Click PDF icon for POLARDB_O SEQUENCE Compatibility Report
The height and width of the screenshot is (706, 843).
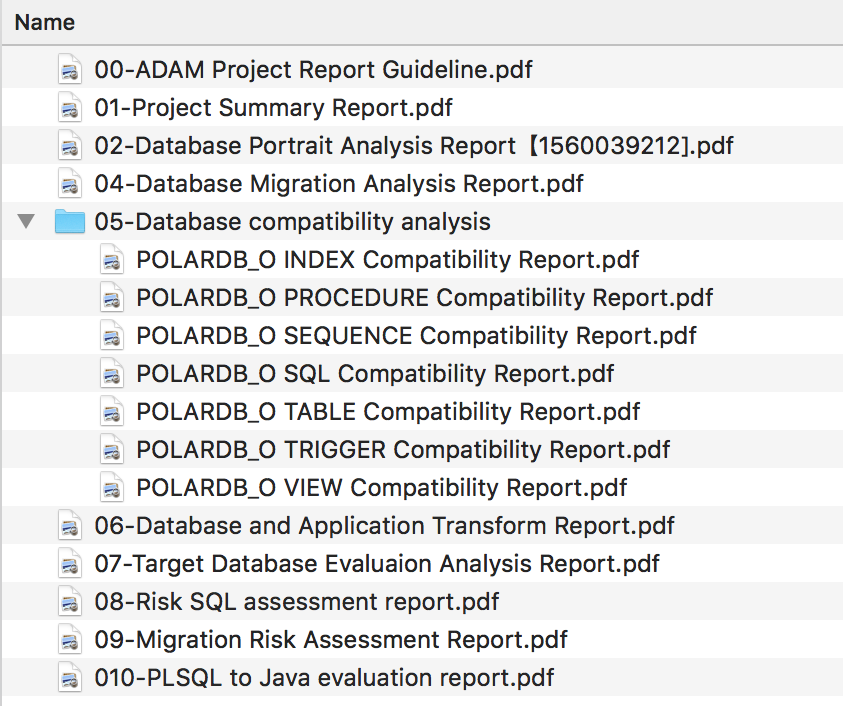click(112, 336)
